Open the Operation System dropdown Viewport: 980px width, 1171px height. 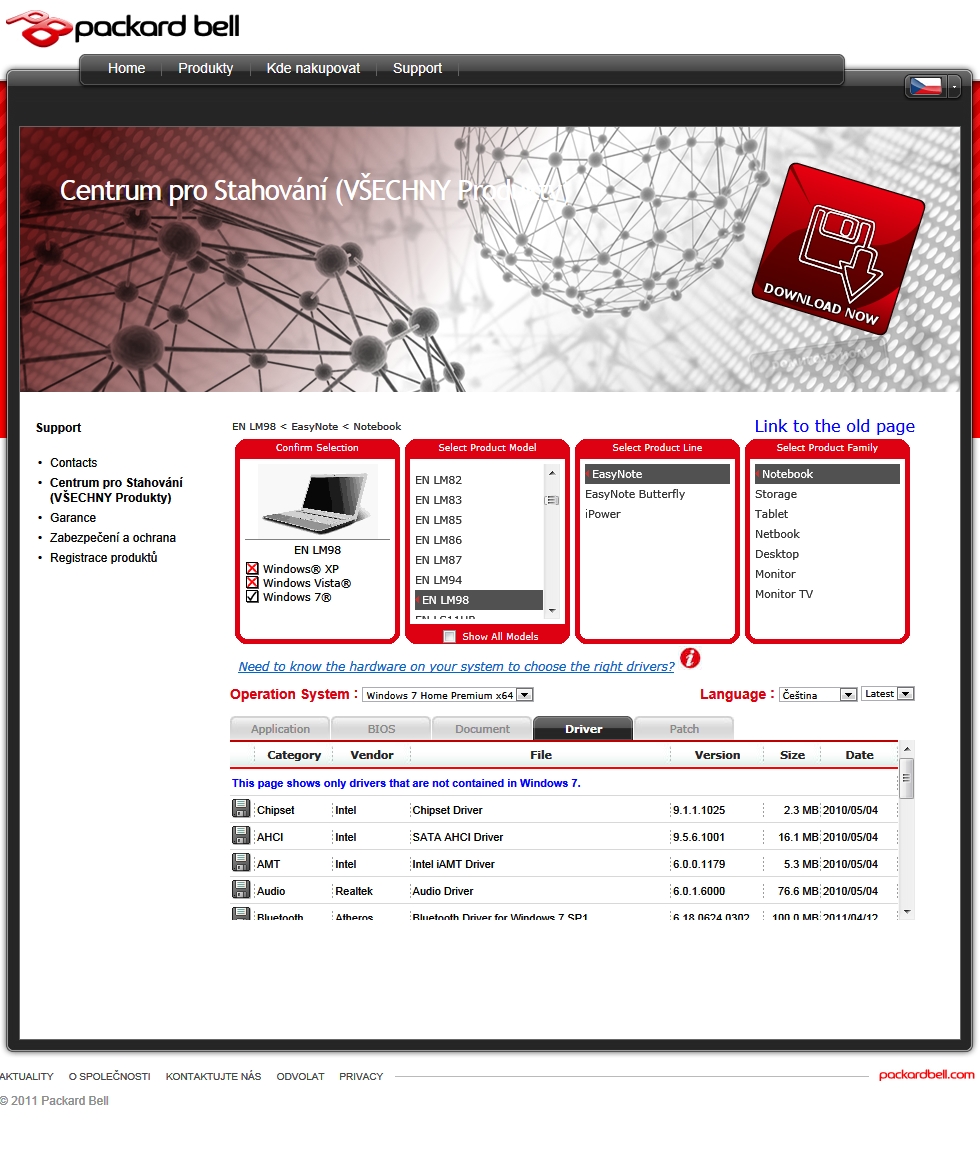[447, 695]
